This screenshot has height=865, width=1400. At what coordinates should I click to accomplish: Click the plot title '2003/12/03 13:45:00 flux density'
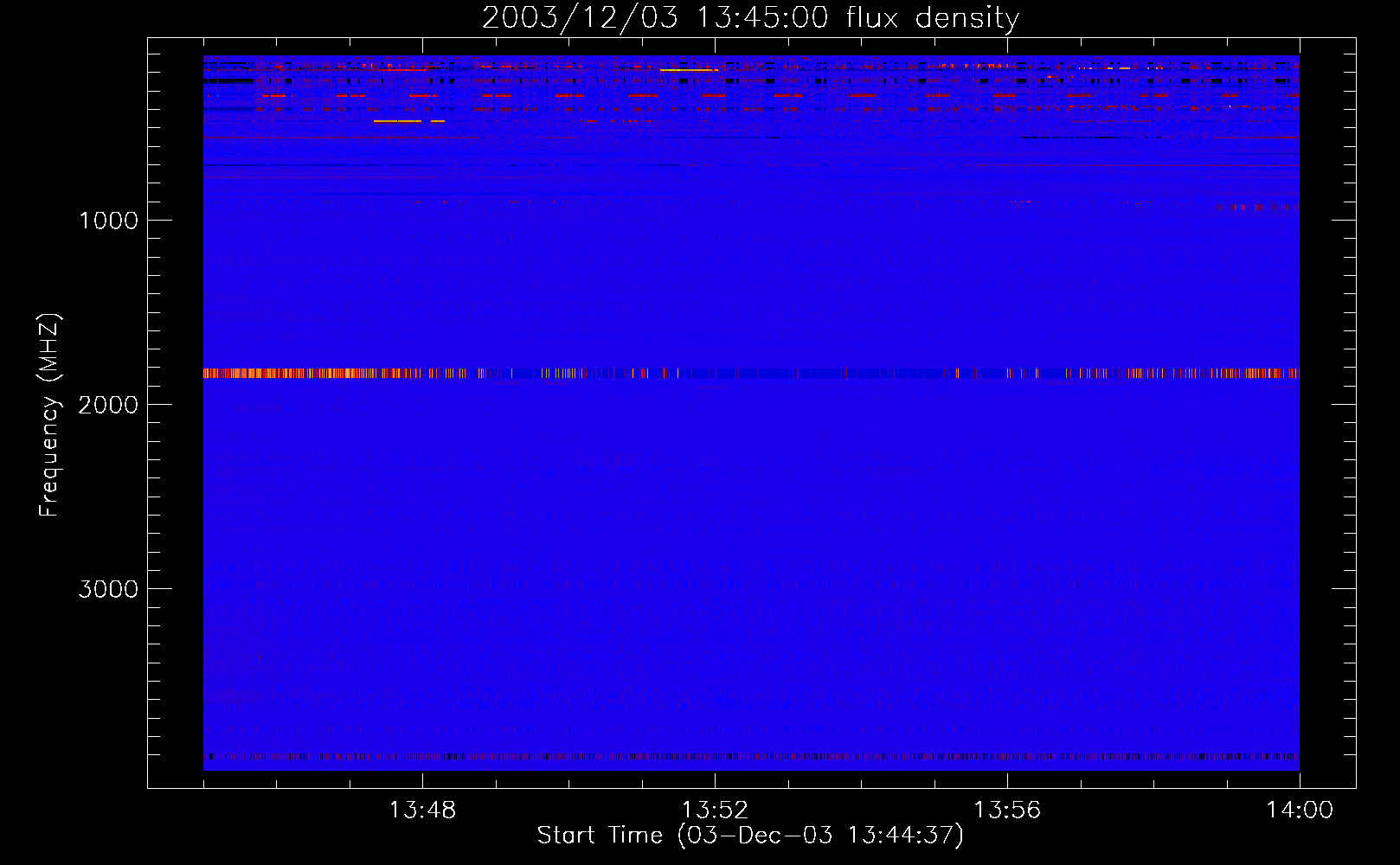pyautogui.click(x=750, y=18)
